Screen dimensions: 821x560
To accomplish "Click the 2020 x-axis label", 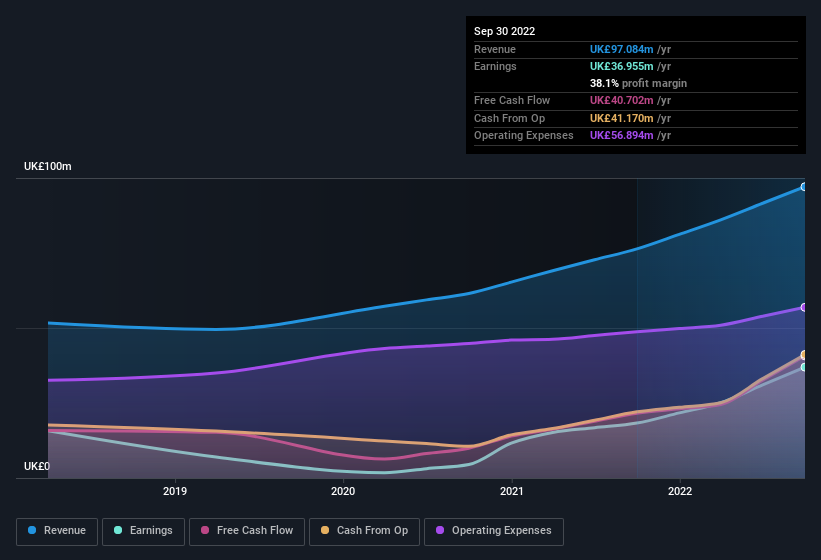I will [343, 491].
